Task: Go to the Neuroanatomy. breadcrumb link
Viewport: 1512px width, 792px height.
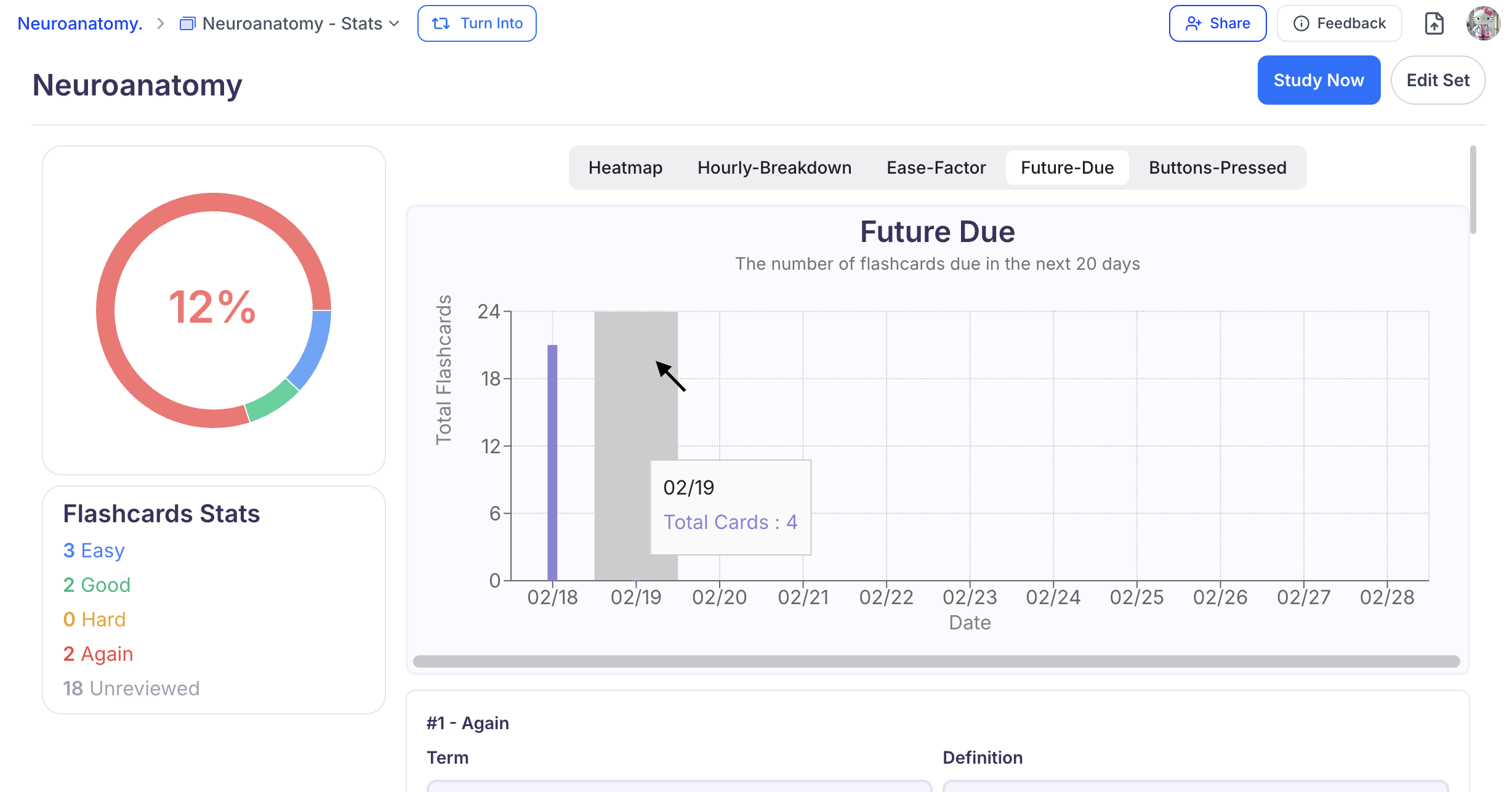Action: point(80,23)
